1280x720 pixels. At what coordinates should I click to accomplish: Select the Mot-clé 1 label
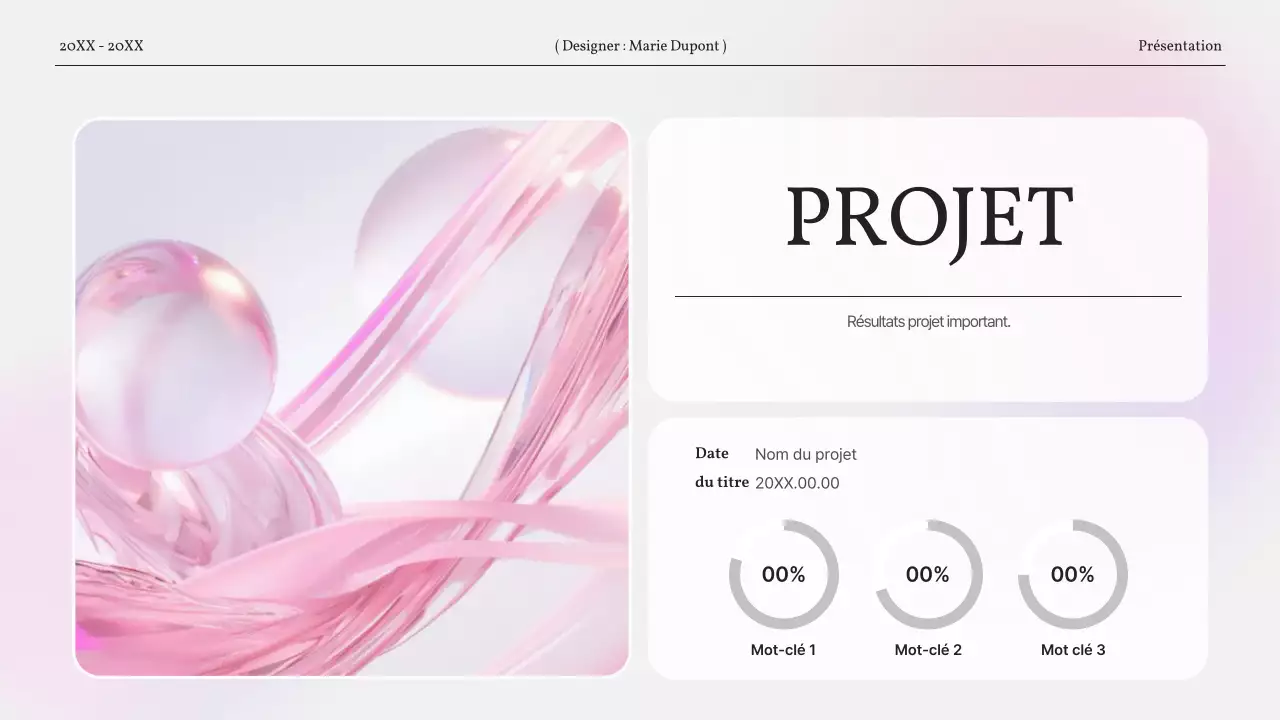pyautogui.click(x=784, y=649)
